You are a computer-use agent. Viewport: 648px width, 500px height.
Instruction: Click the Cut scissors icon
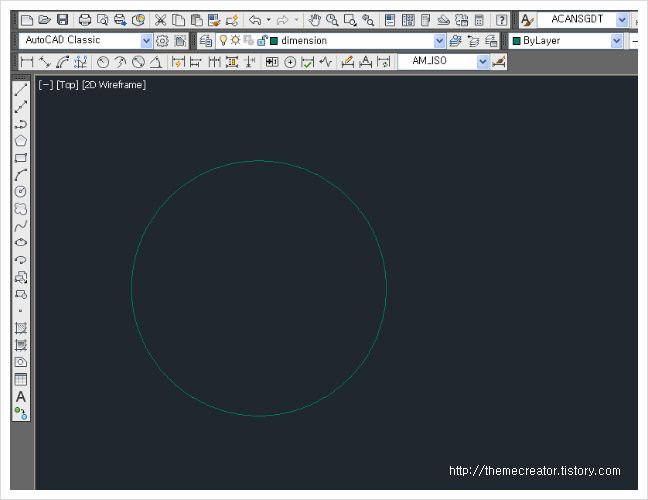(x=160, y=20)
